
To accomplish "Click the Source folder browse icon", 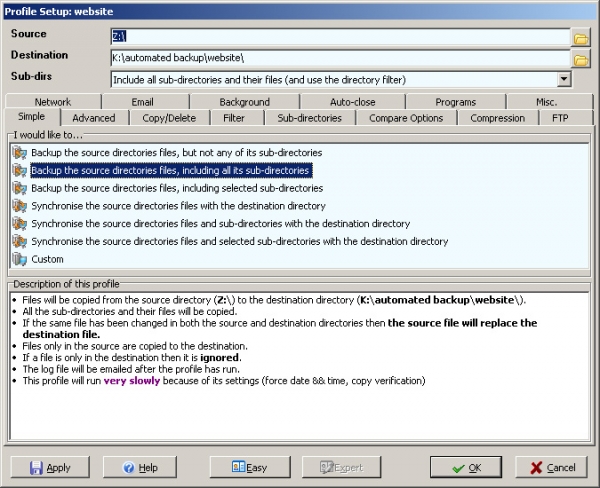I will (x=580, y=38).
